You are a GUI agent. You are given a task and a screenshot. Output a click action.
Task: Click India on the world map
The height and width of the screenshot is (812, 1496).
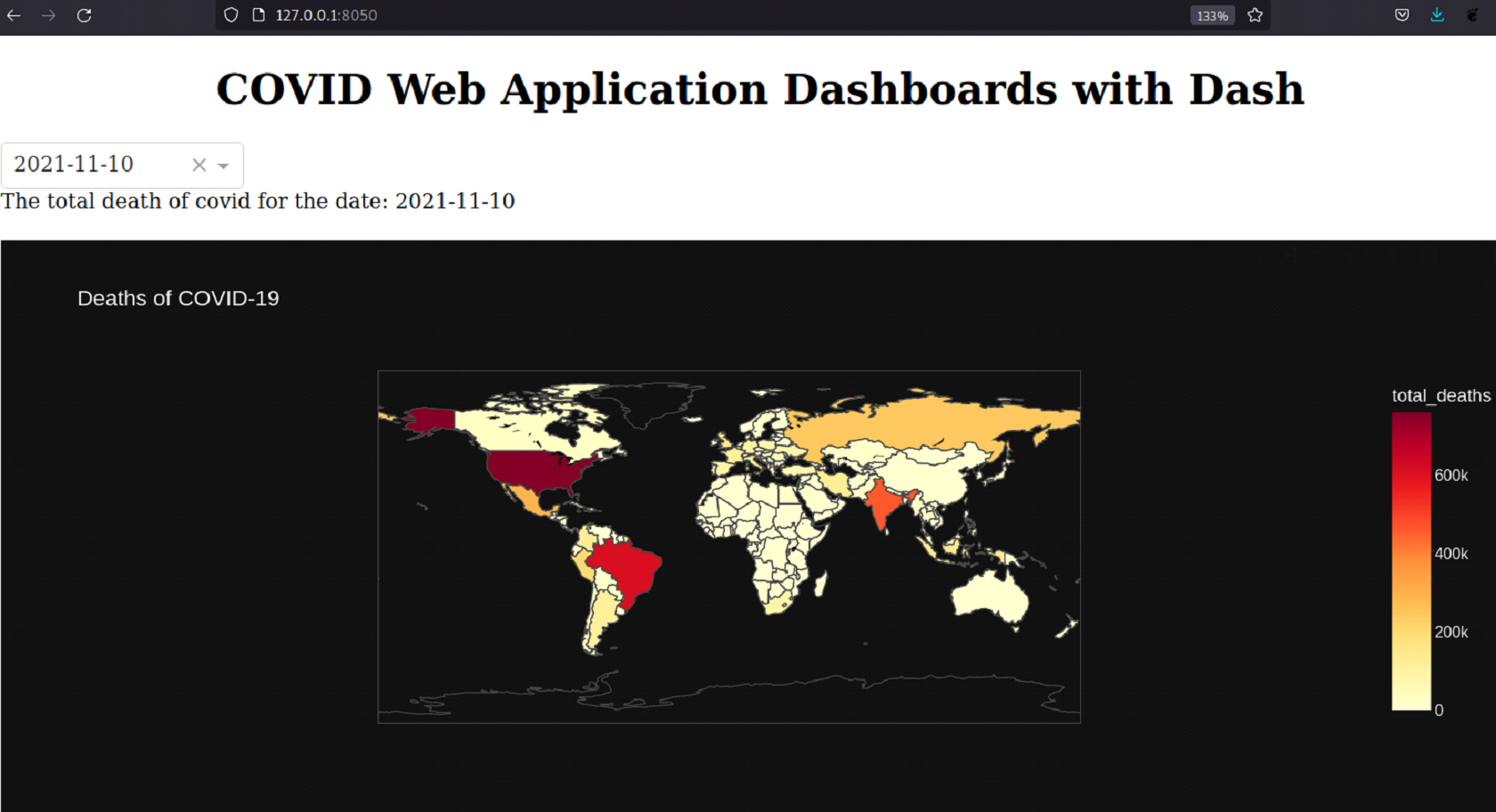point(884,504)
